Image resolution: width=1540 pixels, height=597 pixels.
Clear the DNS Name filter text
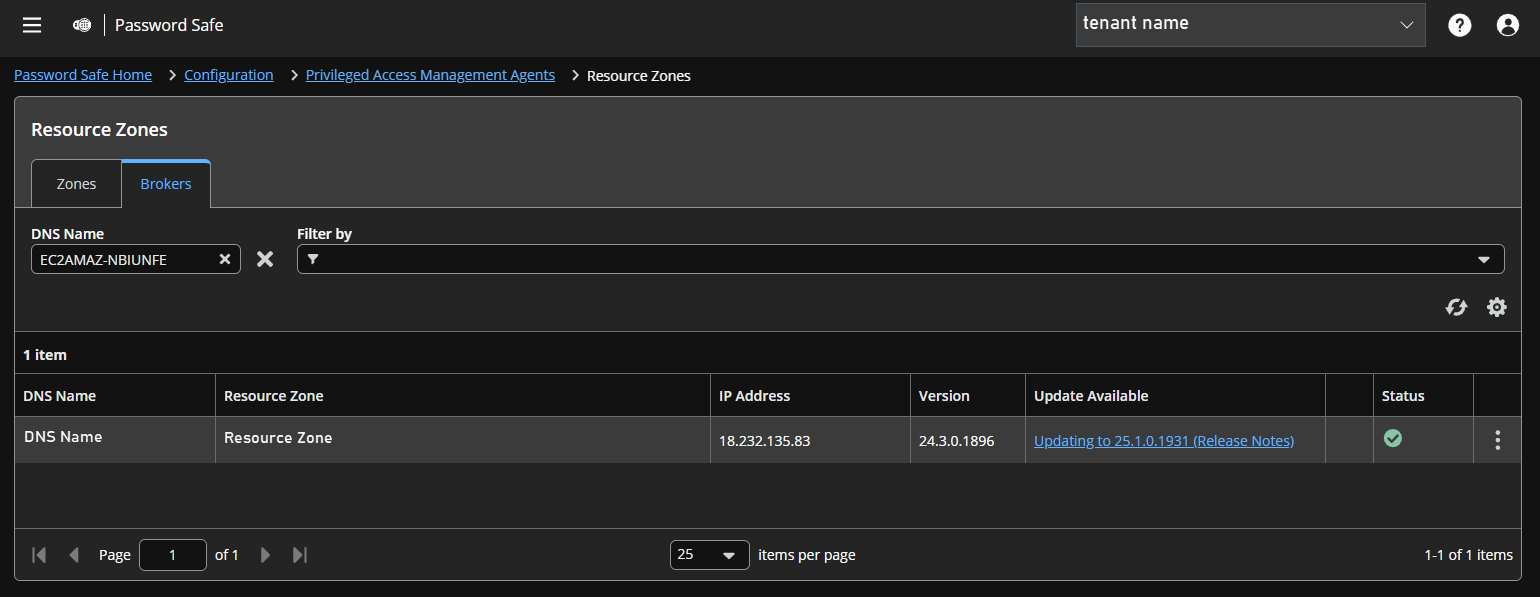[225, 259]
